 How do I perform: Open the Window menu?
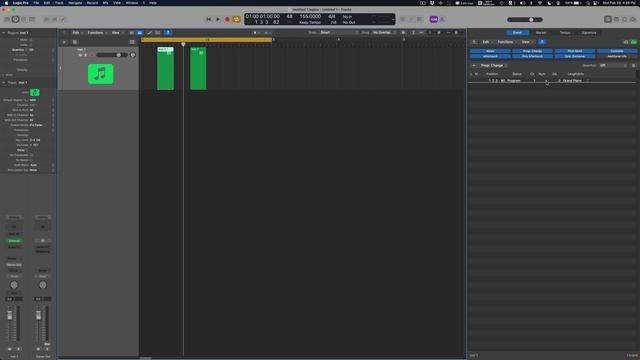click(131, 3)
